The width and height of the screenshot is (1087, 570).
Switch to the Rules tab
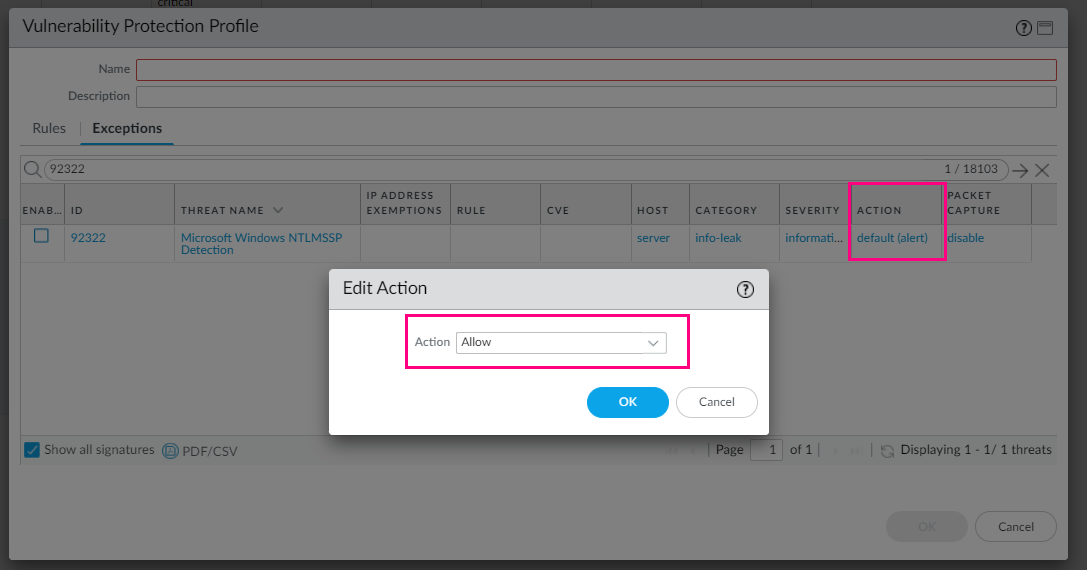click(x=49, y=128)
